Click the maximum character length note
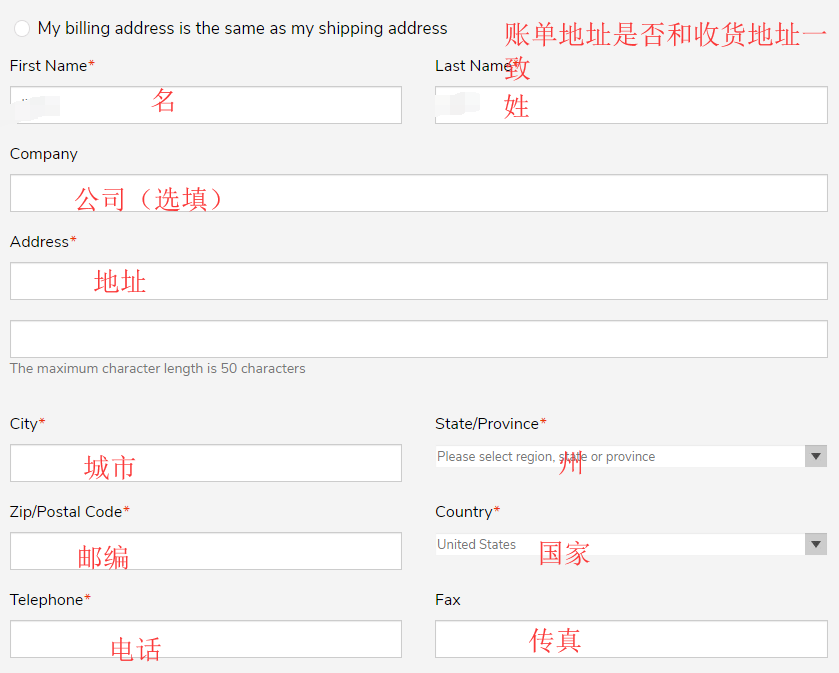The width and height of the screenshot is (839, 673). (157, 369)
